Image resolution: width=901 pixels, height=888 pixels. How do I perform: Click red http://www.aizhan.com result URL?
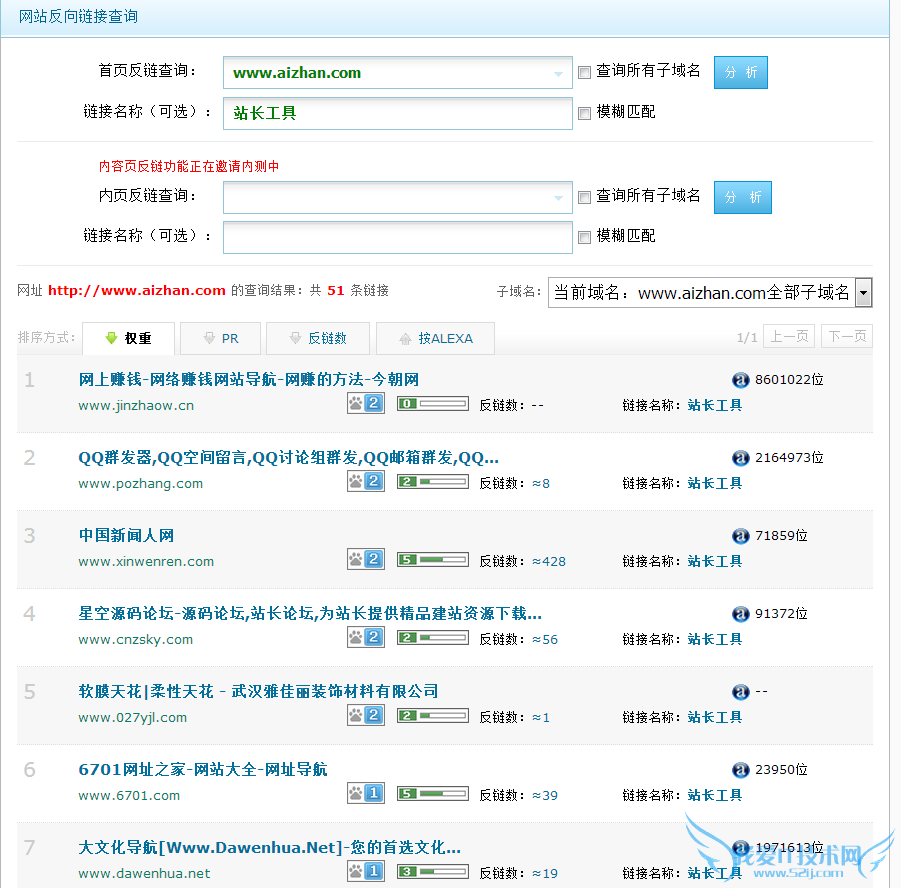(x=137, y=291)
